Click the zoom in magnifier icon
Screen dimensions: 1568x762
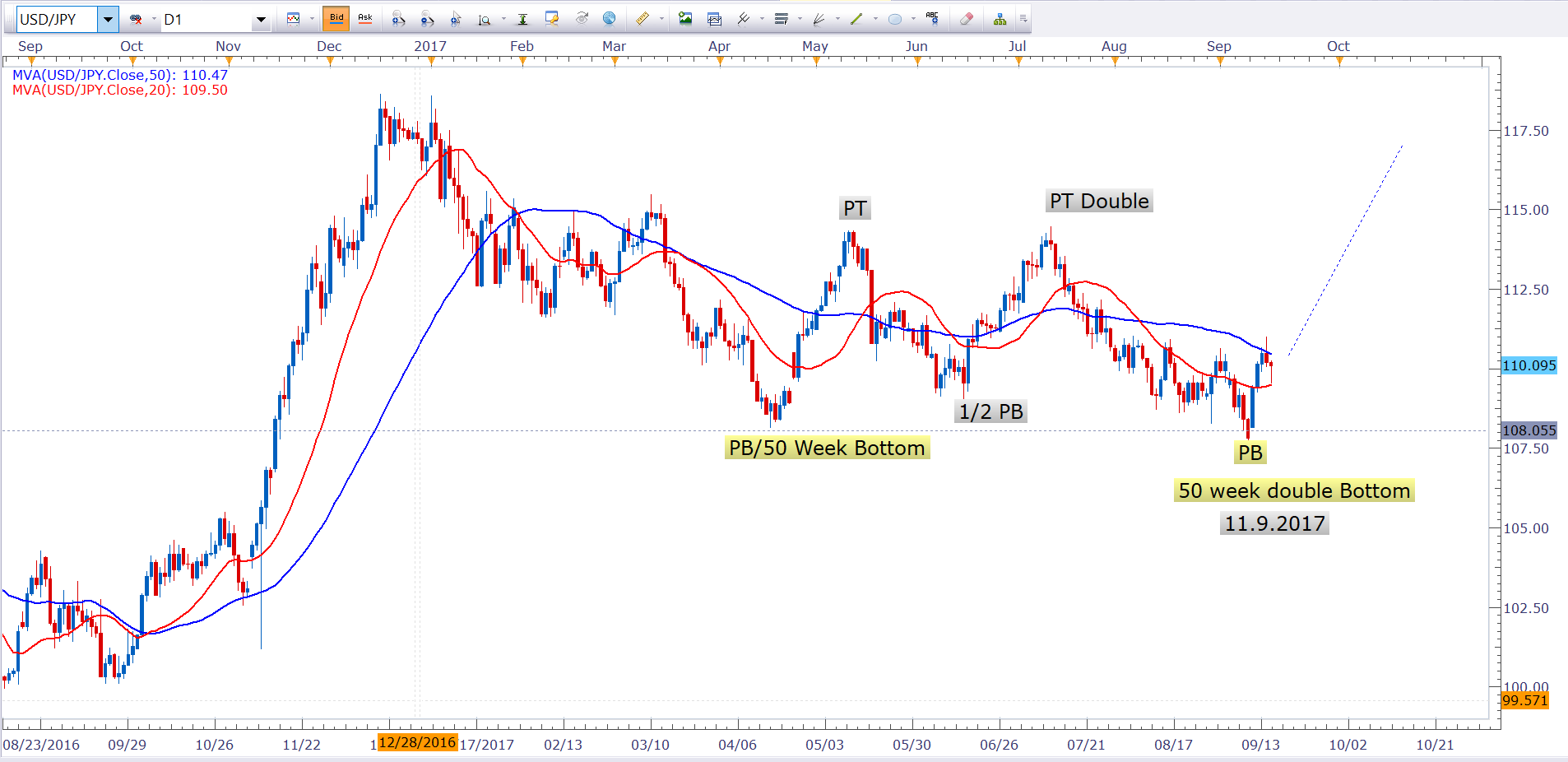(398, 19)
